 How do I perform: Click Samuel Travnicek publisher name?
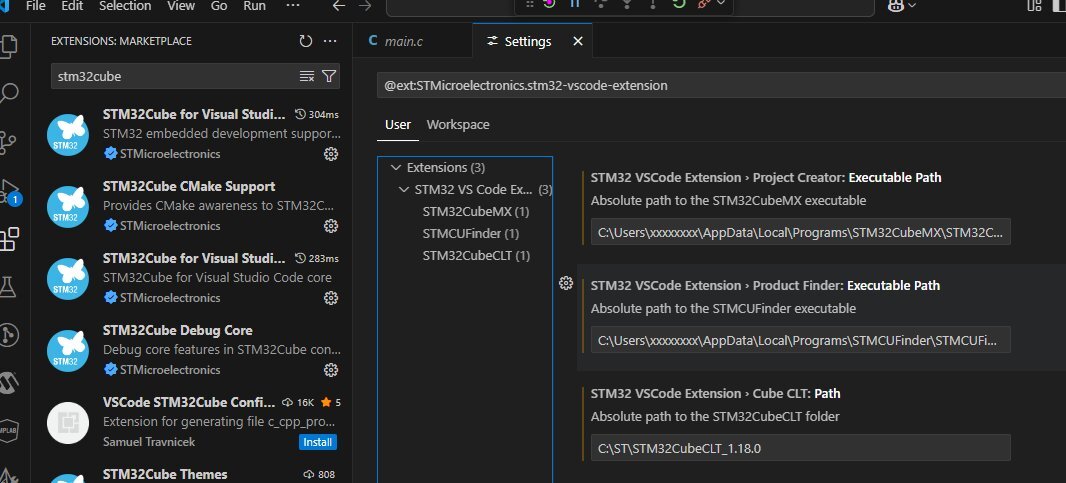(x=149, y=442)
